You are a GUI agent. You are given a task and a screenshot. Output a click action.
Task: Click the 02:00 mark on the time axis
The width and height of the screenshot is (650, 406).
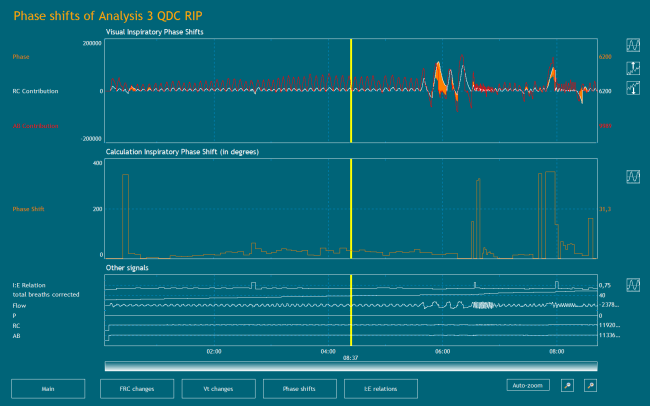(x=213, y=352)
